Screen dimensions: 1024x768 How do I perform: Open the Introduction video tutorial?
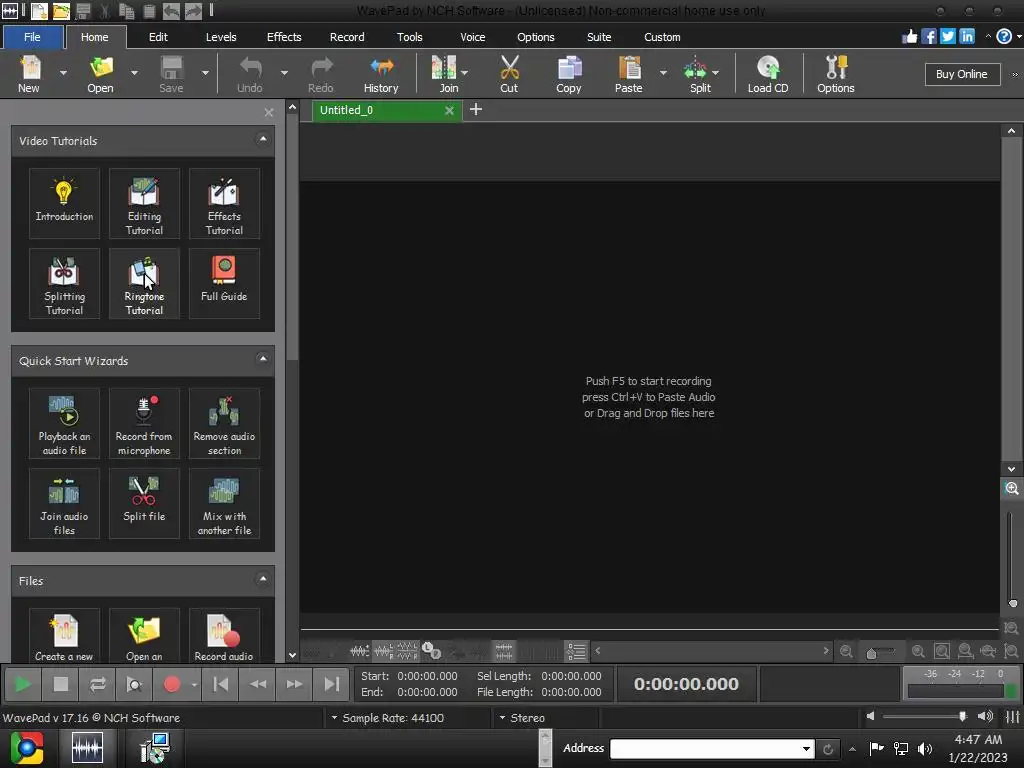coord(64,203)
